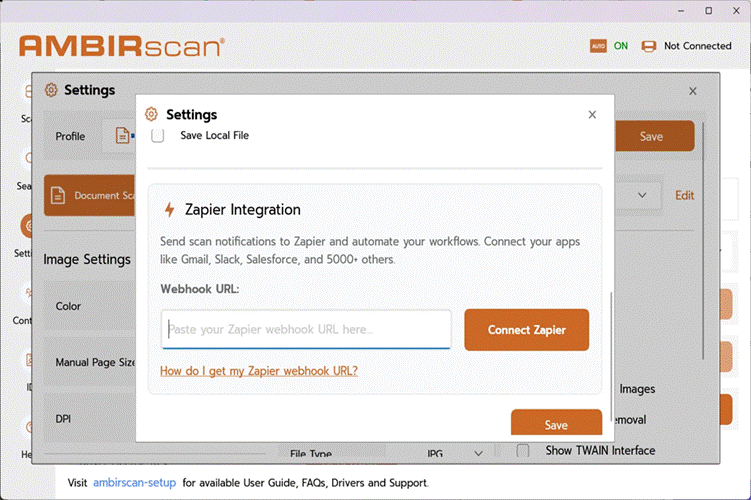The height and width of the screenshot is (500, 751).
Task: Click the Edit link in background Settings
Action: click(684, 195)
